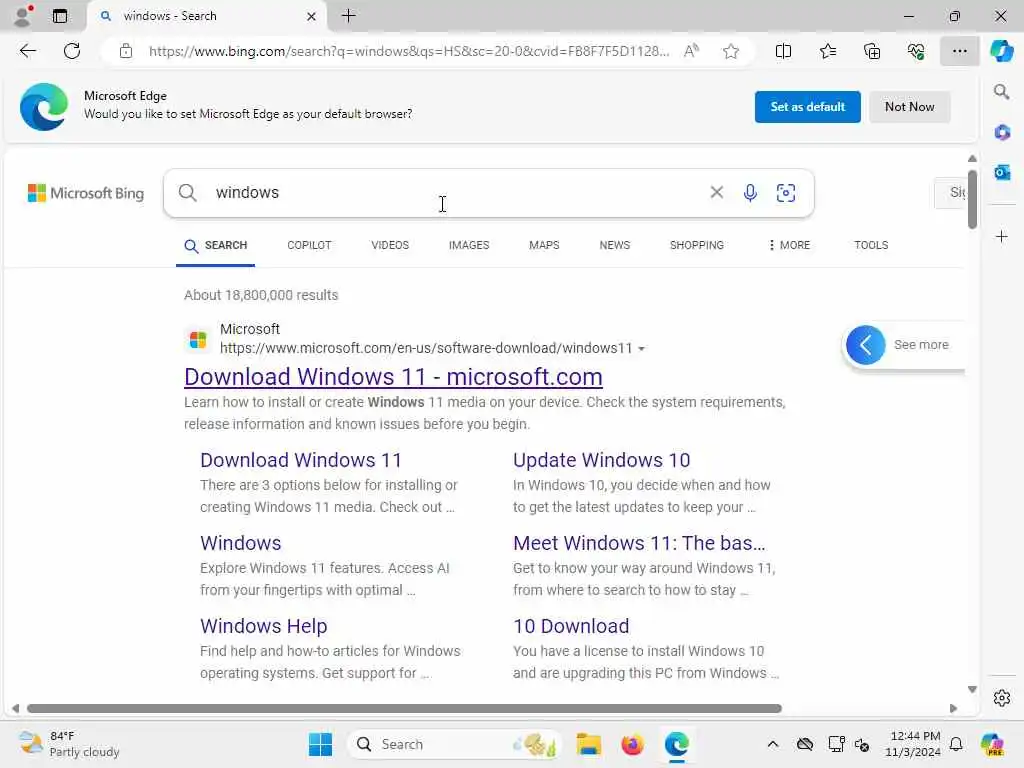
Task: Open sidebar settings gear
Action: (1001, 698)
